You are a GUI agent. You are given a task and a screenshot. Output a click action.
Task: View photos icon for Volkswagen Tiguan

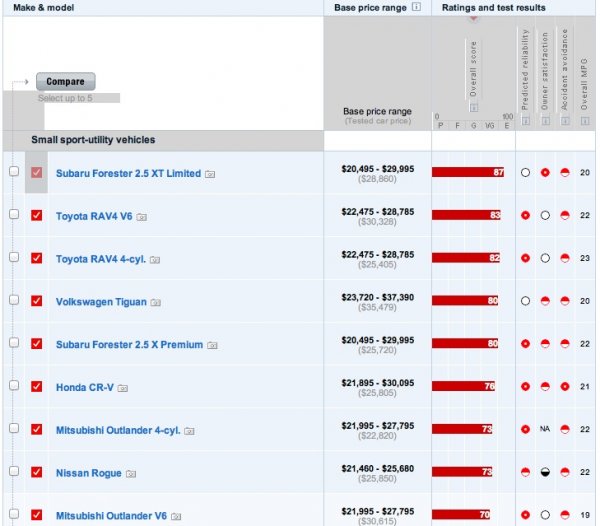(156, 301)
